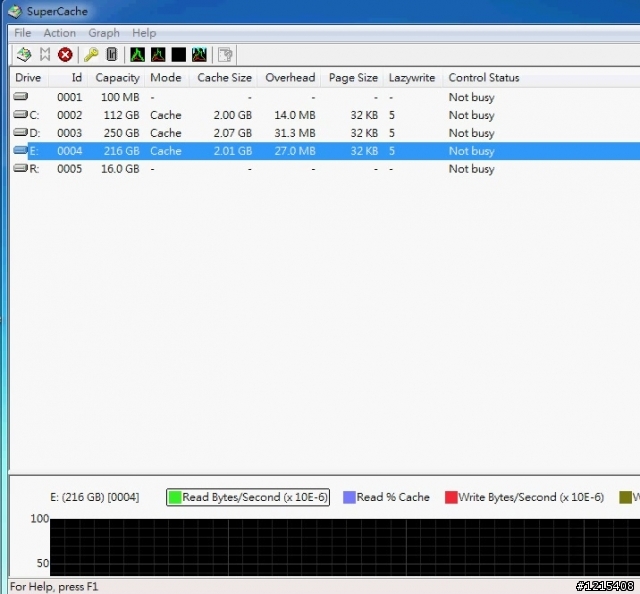Click the grey memory chip toolbar icon
Viewport: 640px width, 594px height.
(x=111, y=54)
